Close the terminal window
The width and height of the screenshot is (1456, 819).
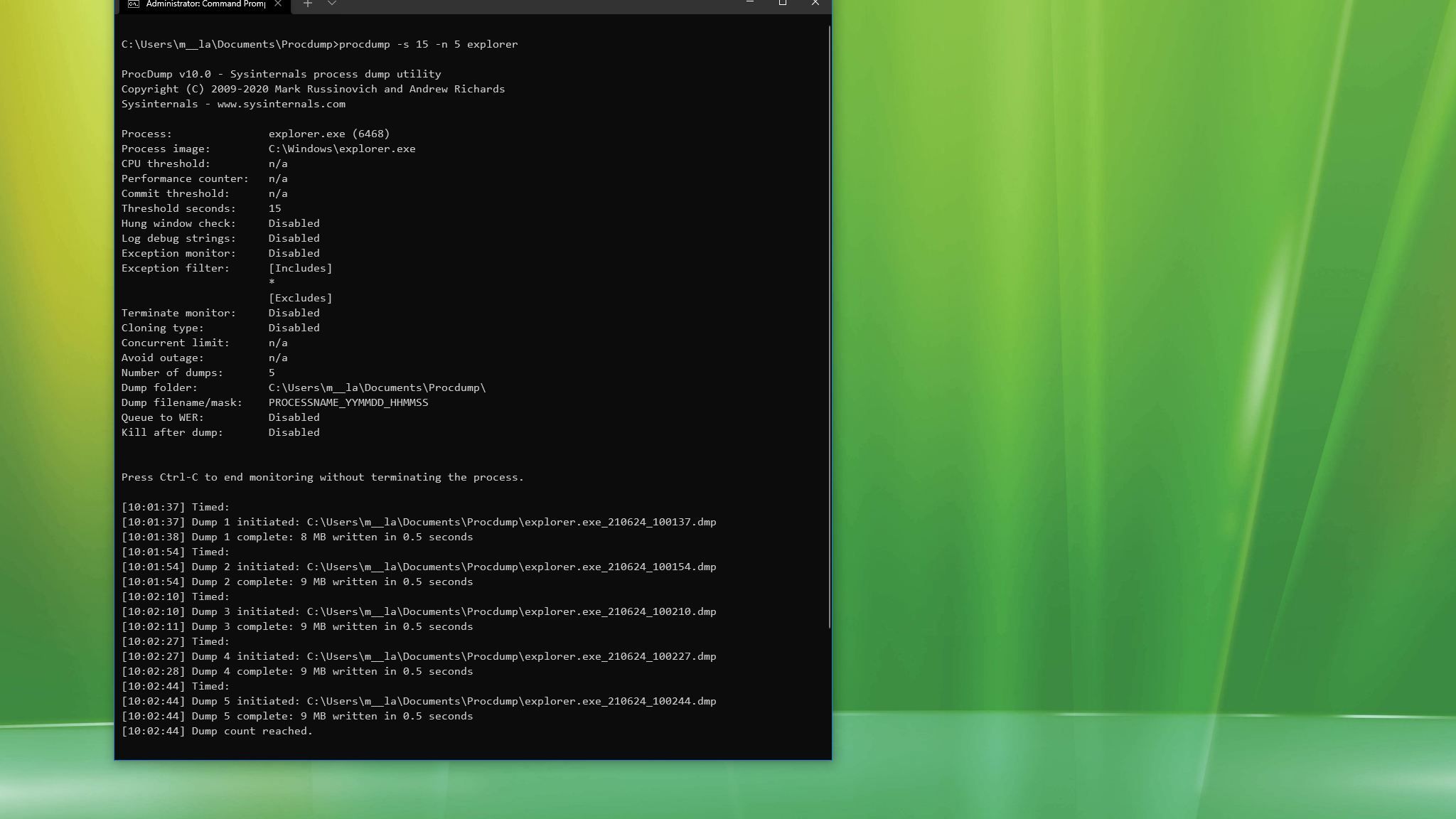[x=815, y=4]
